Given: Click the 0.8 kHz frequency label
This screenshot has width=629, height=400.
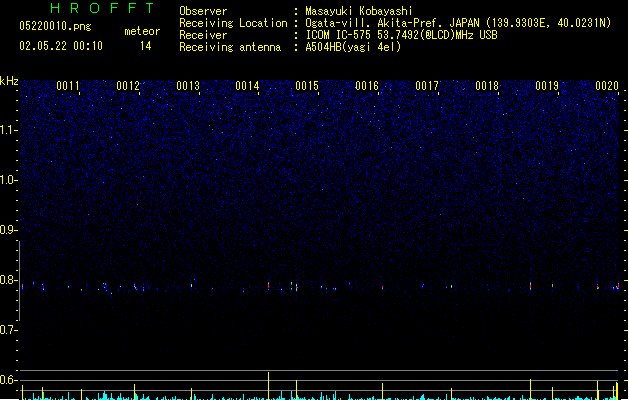Looking at the screenshot, I should 8,280.
